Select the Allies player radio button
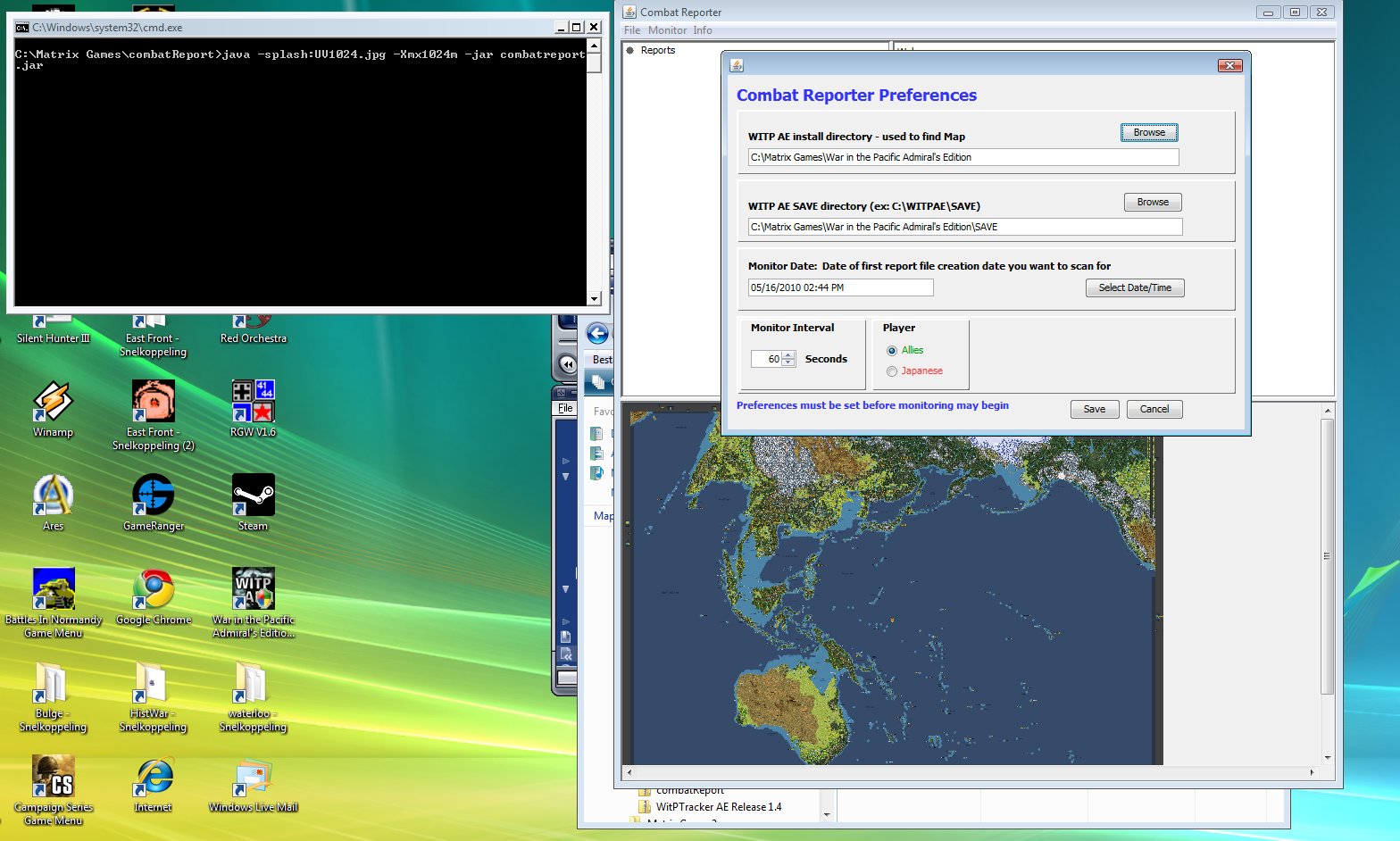This screenshot has width=1400, height=841. point(892,351)
